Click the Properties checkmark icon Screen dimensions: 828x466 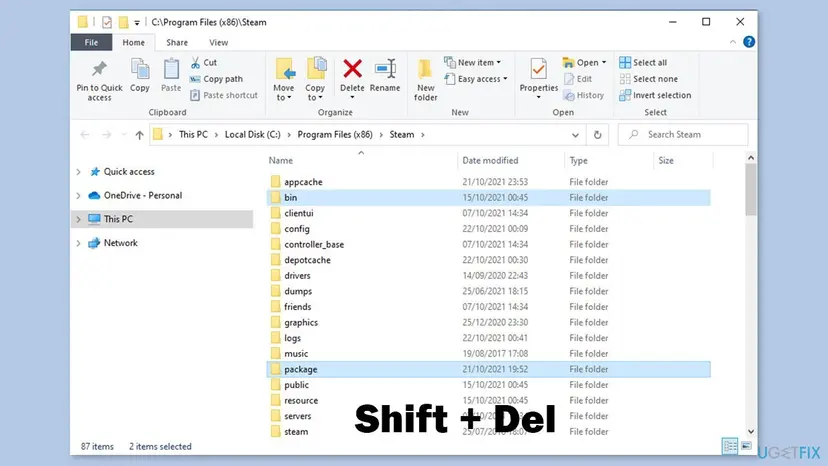539,69
